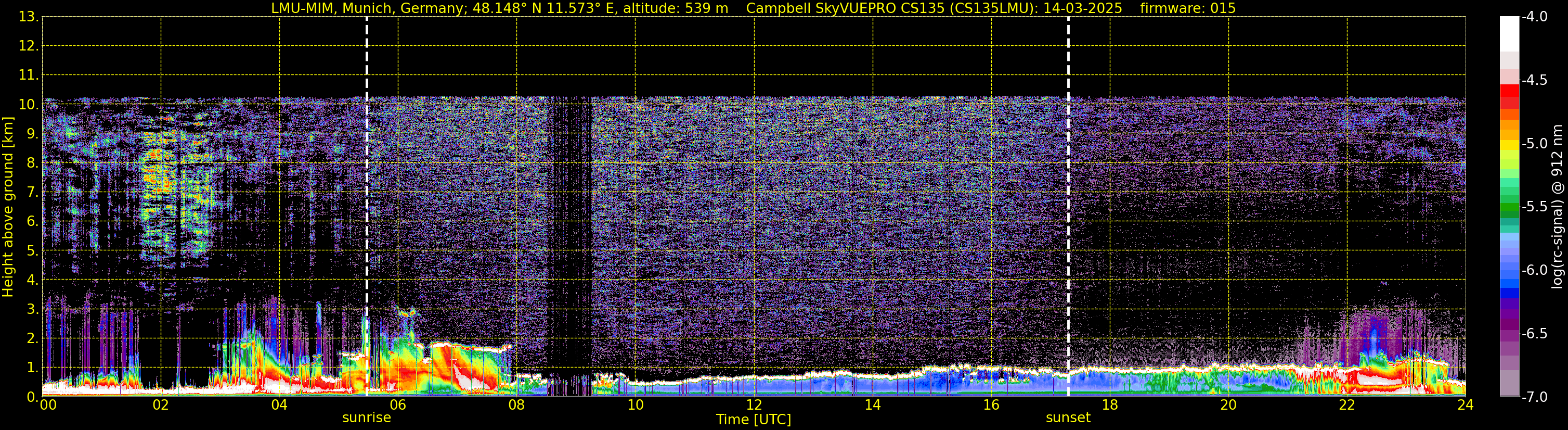
Task: Click the '6.' height axis tick label
Action: (x=32, y=222)
